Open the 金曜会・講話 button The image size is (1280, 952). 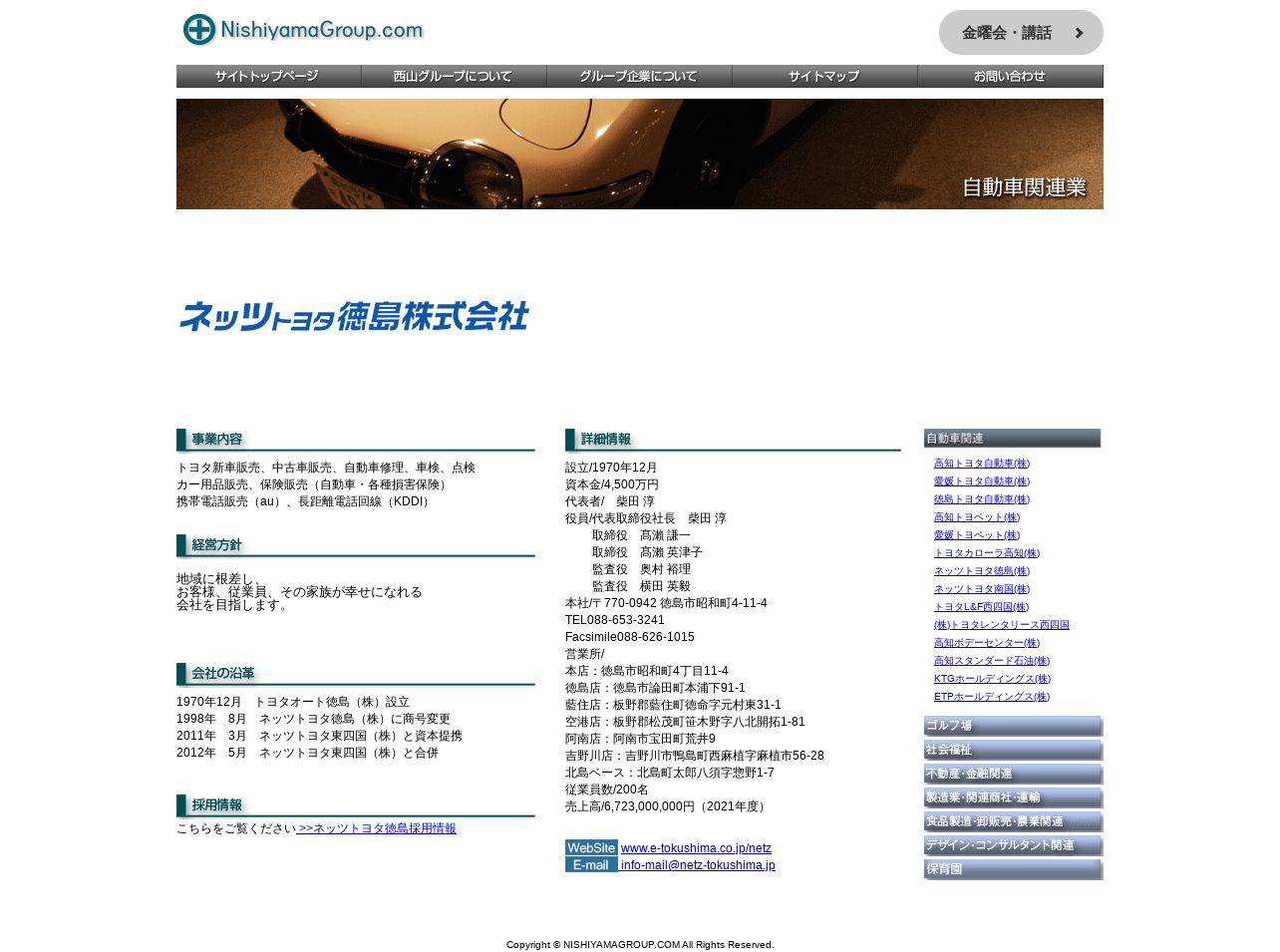point(1021,33)
